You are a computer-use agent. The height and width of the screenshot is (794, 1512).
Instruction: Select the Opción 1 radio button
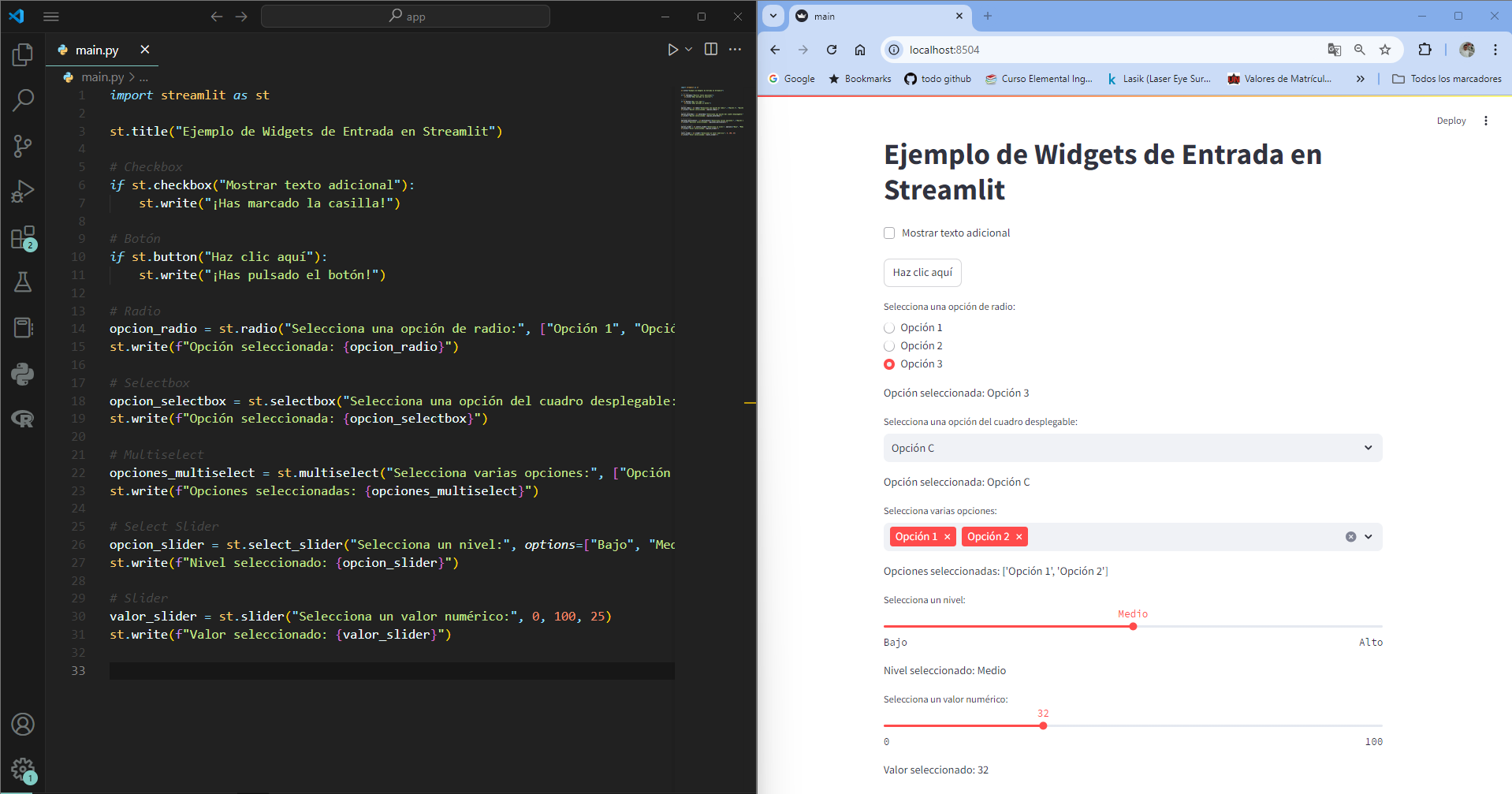pyautogui.click(x=889, y=328)
